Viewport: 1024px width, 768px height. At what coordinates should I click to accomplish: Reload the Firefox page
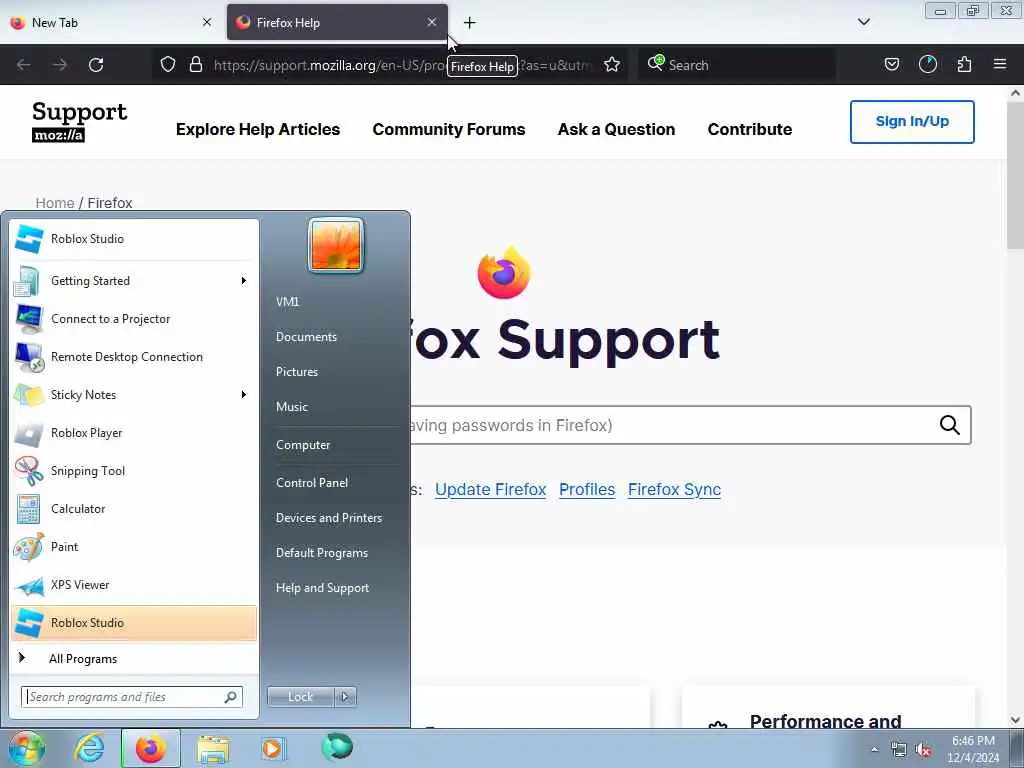coord(96,65)
